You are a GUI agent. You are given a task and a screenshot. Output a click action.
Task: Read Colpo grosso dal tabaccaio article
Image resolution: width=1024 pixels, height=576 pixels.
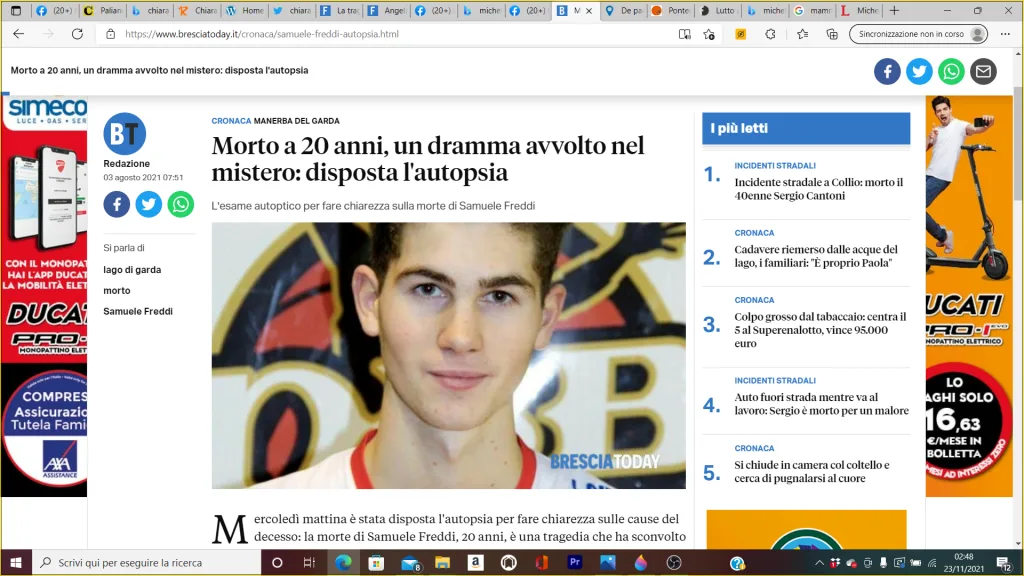tap(820, 330)
